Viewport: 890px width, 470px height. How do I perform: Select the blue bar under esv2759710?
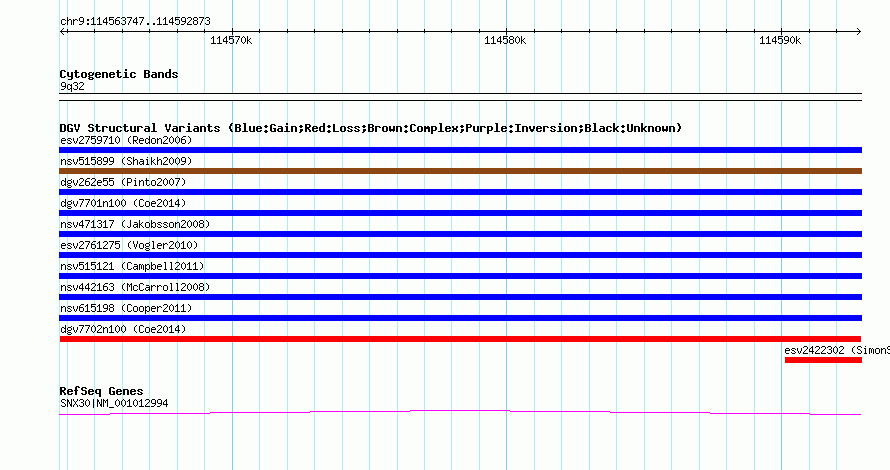click(x=460, y=150)
